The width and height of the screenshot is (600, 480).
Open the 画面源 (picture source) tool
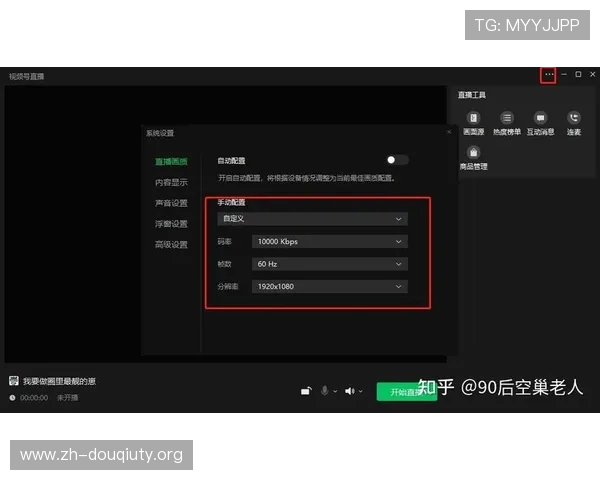point(473,123)
